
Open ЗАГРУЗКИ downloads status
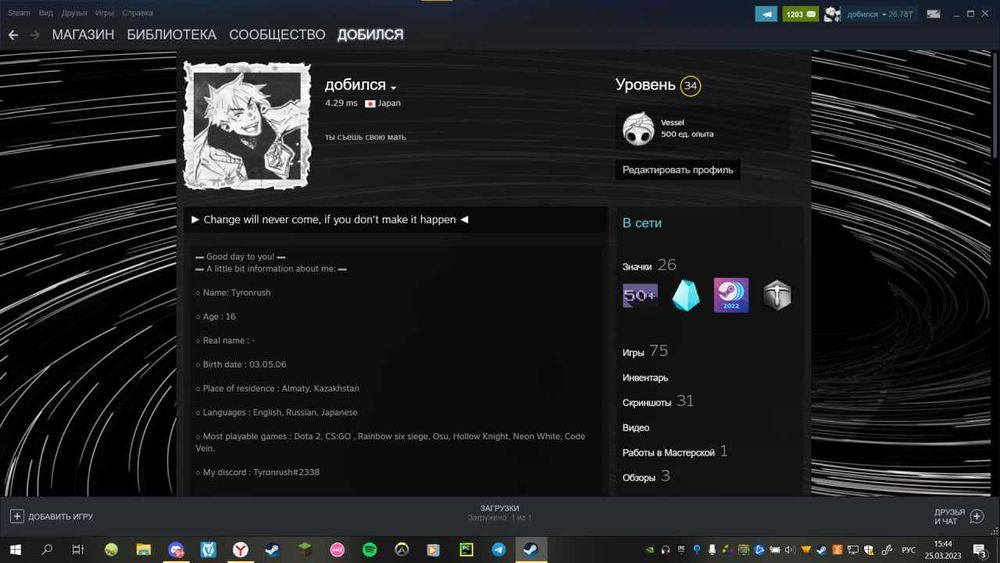tap(499, 513)
